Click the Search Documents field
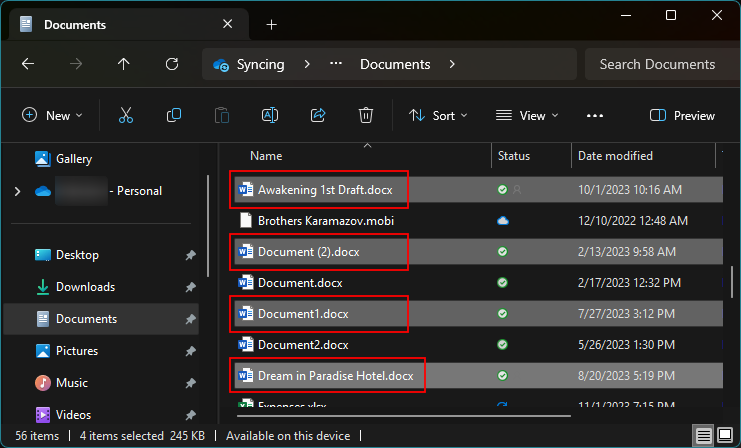741x448 pixels. click(x=657, y=64)
